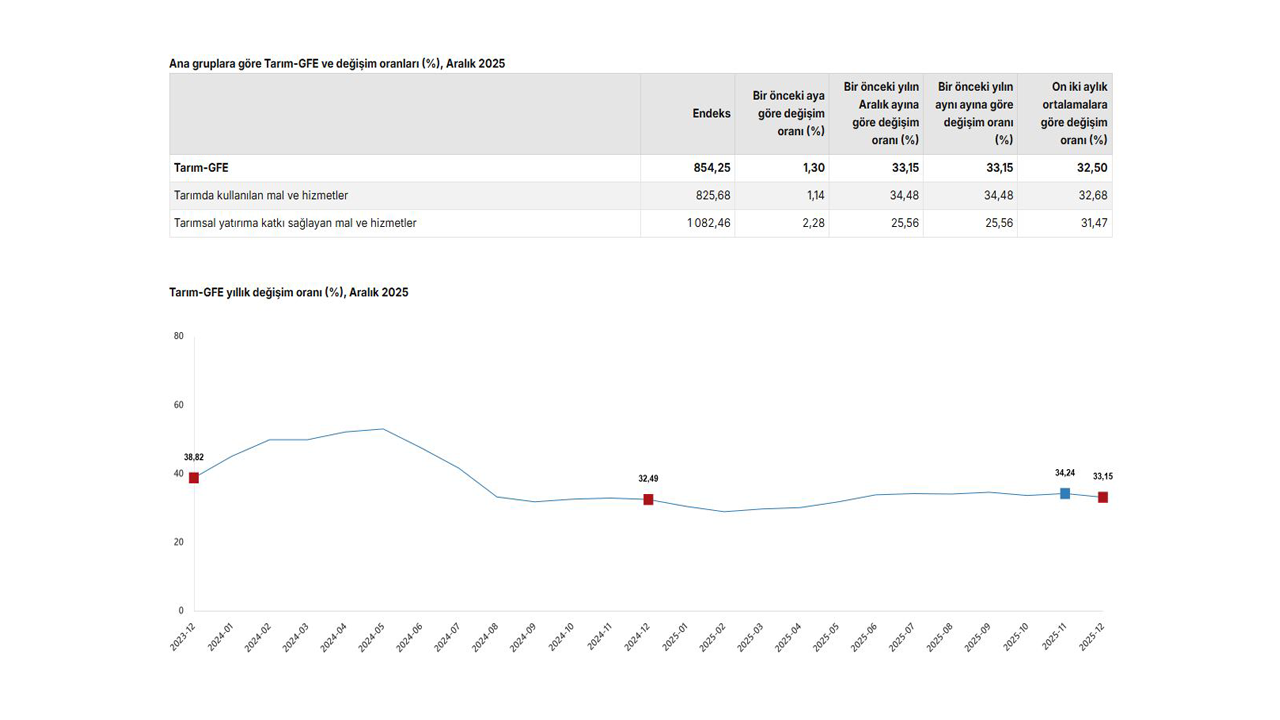Click the 854,25 index value cell
This screenshot has width=1280, height=720.
[712, 168]
